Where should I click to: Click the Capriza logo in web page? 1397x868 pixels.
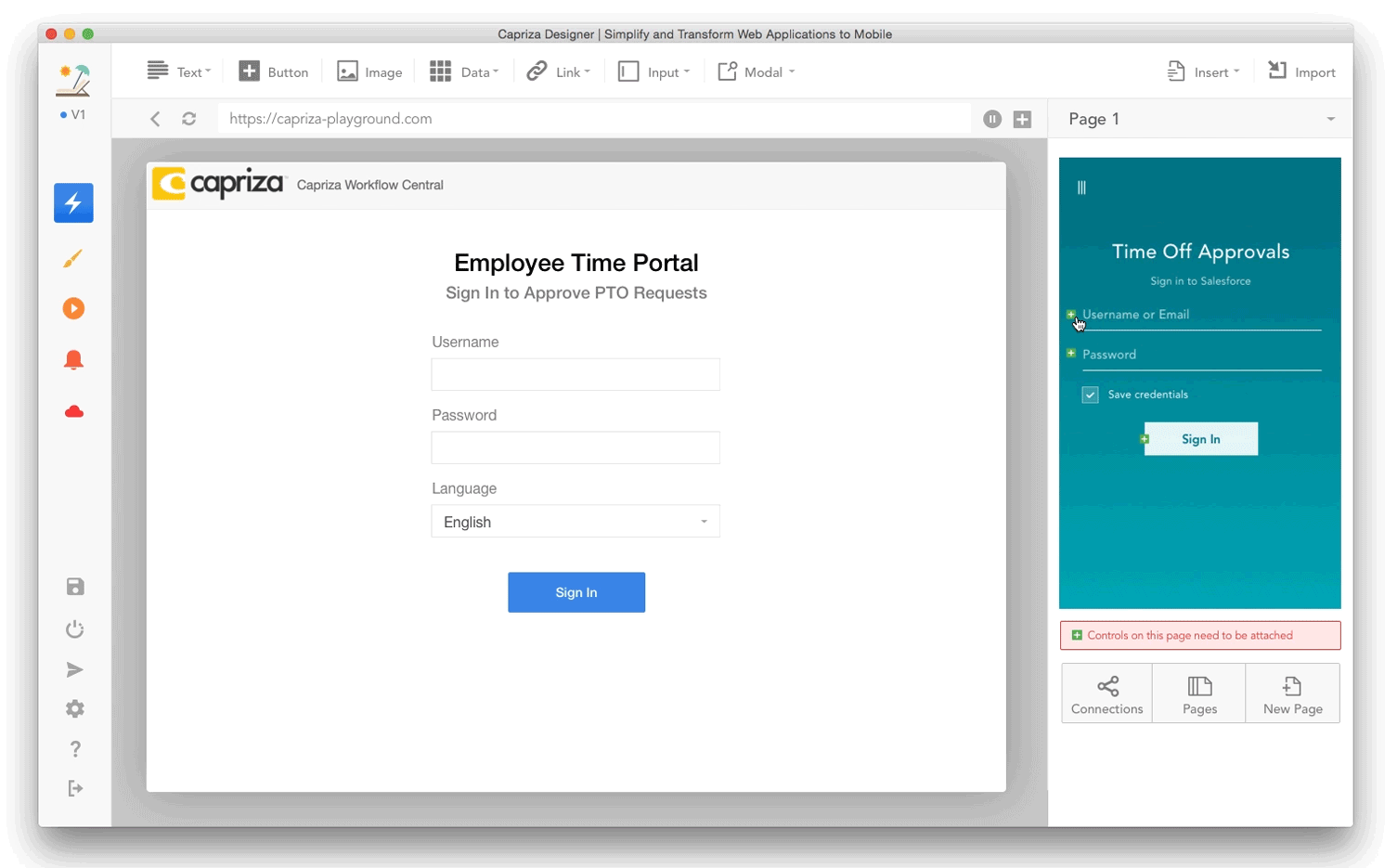tap(219, 184)
